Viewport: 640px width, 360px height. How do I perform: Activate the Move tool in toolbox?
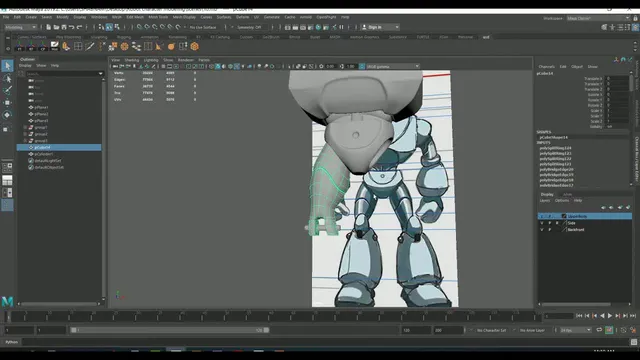[7, 102]
